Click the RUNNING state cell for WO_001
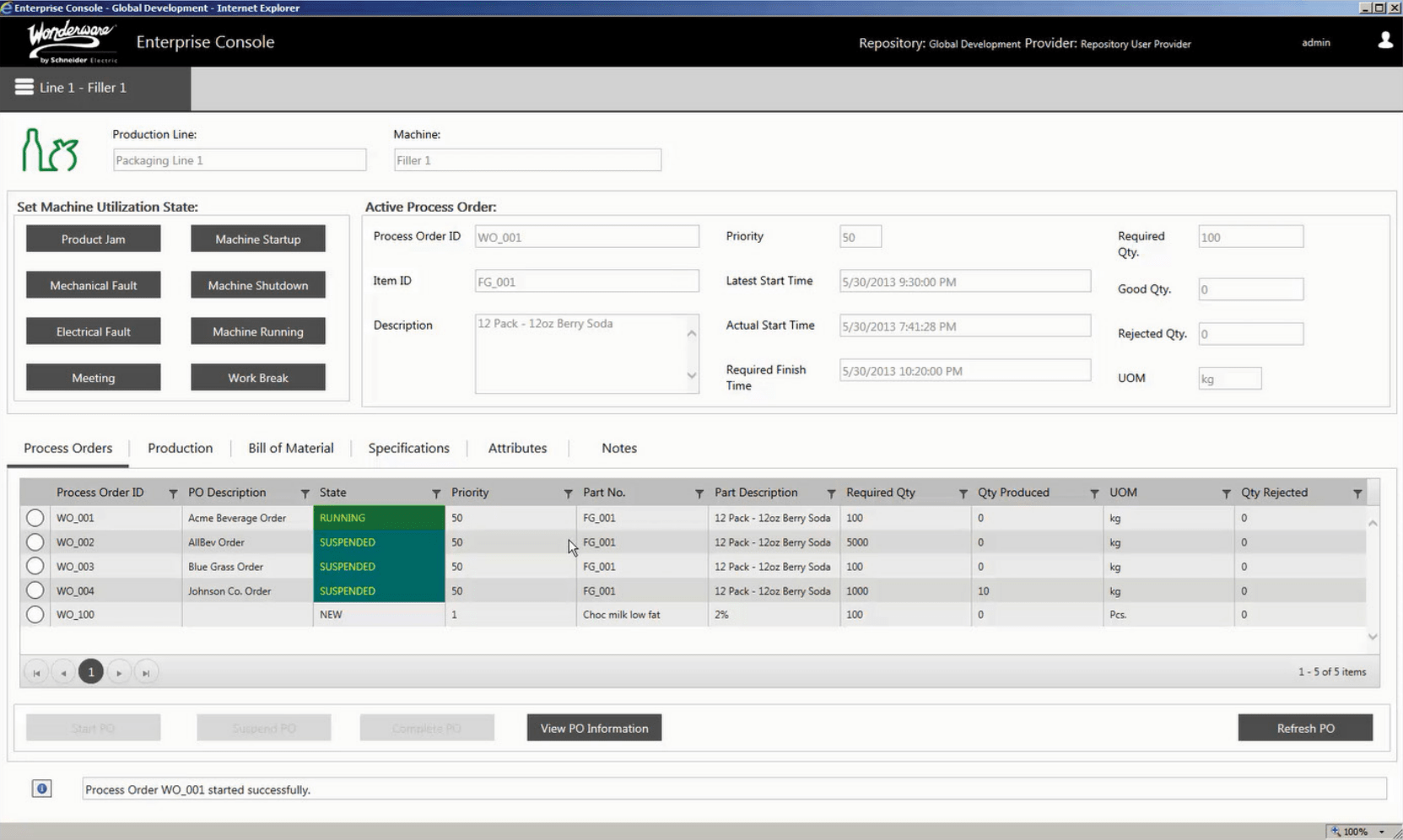This screenshot has height=840, width=1403. [x=379, y=518]
